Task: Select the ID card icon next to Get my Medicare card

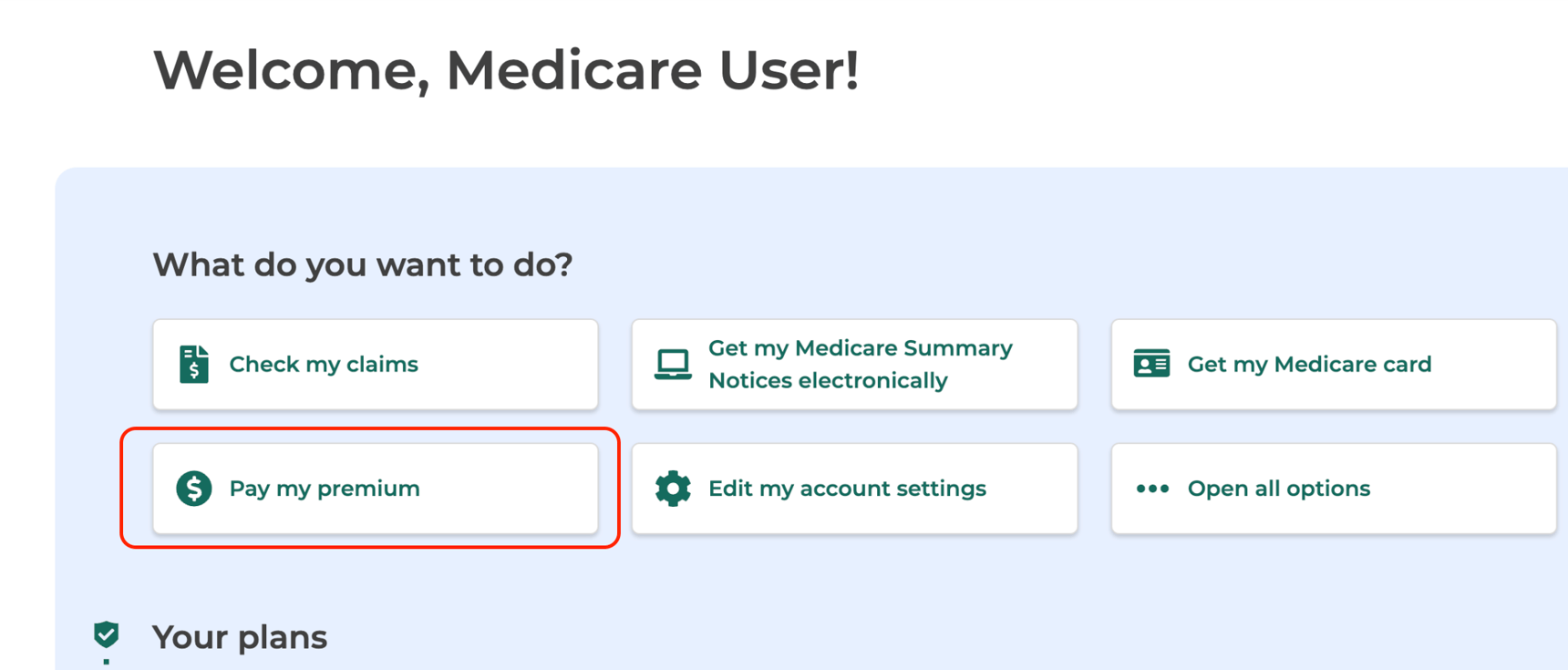Action: 1151,364
